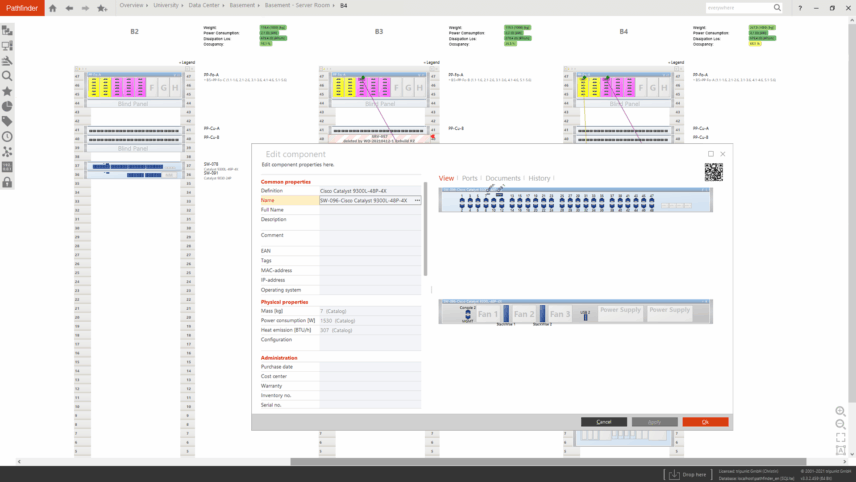Switch to the Documents tab
Image resolution: width=856 pixels, height=482 pixels.
pyautogui.click(x=502, y=178)
